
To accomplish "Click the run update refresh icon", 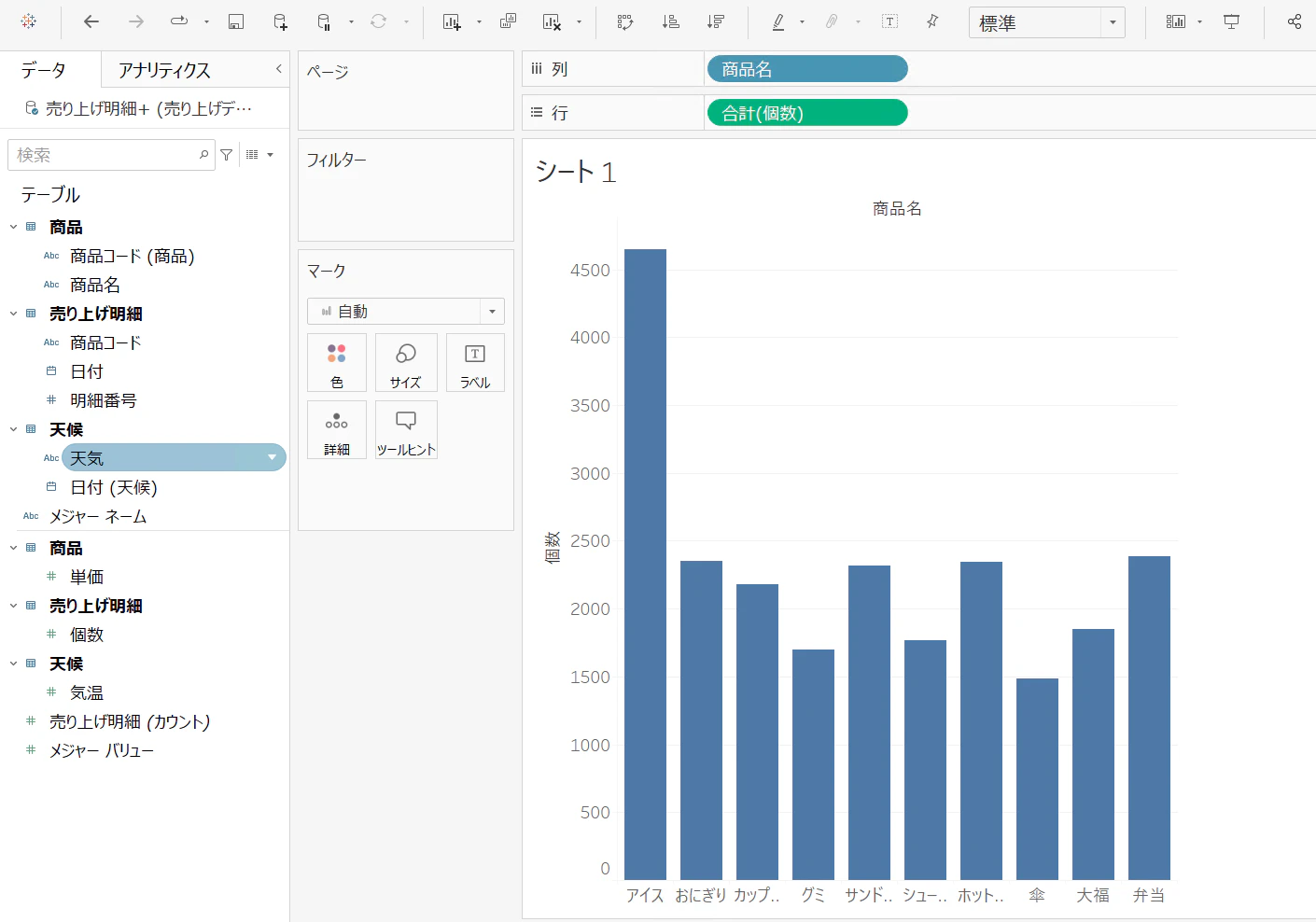I will click(x=378, y=21).
